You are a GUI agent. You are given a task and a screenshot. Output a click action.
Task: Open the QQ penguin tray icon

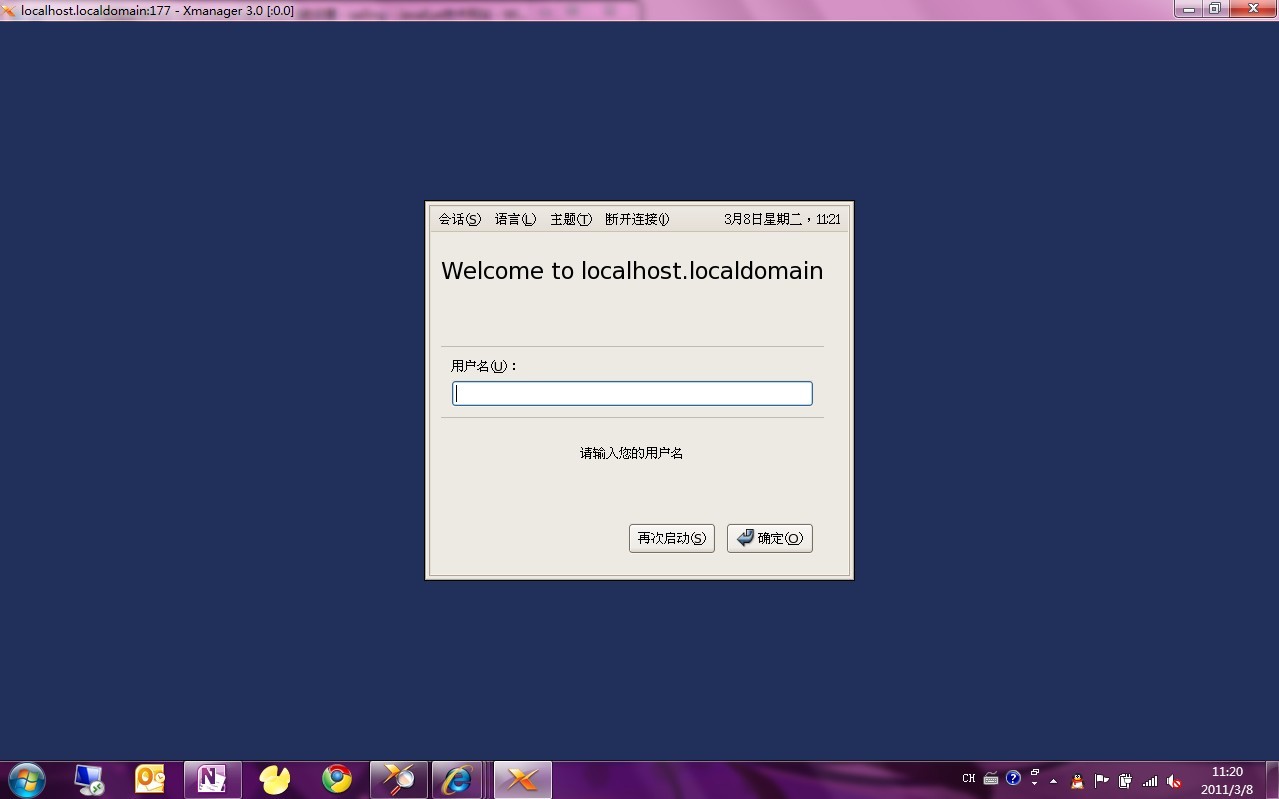tap(1077, 781)
